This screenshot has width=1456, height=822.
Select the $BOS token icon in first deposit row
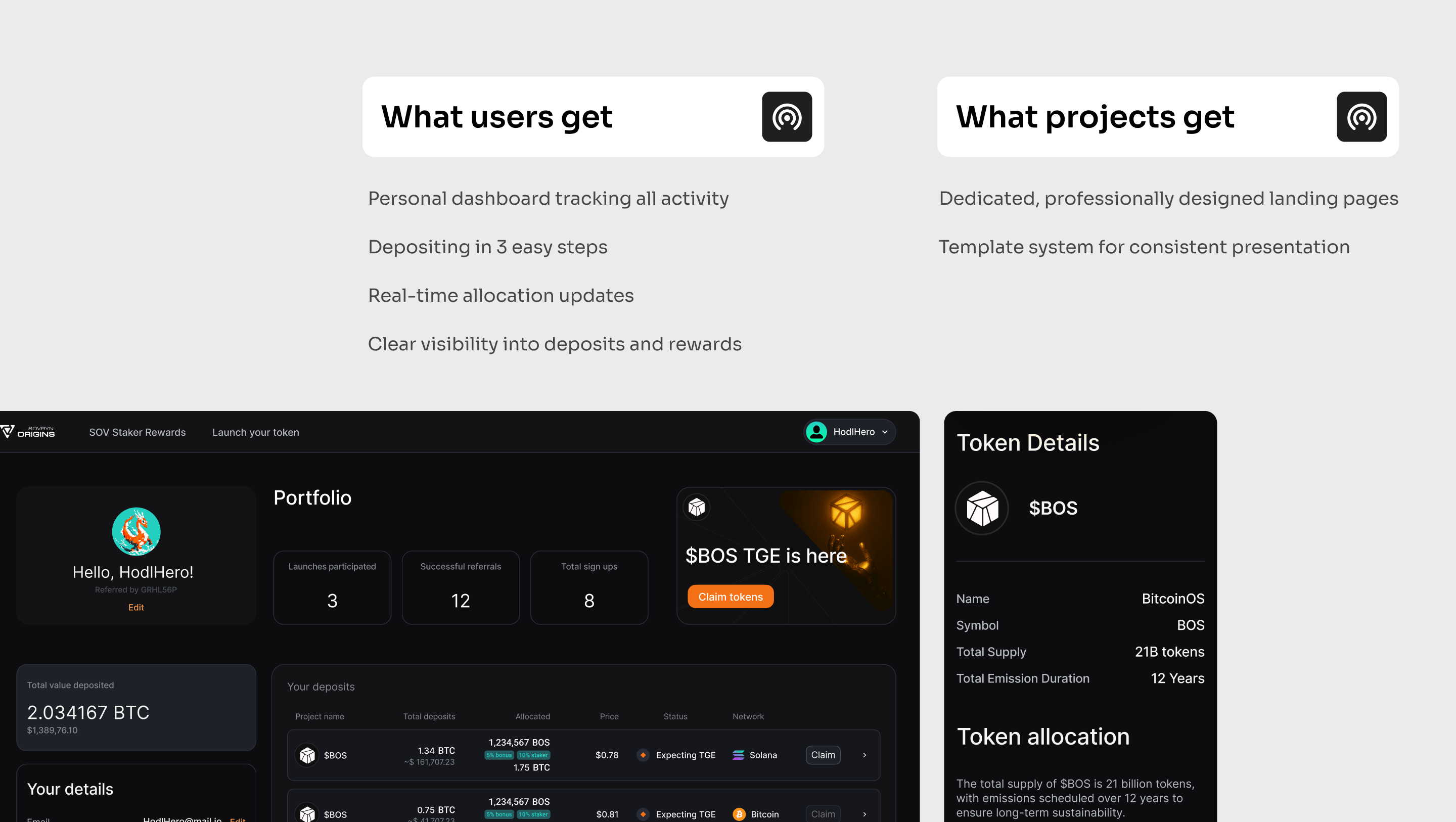click(307, 755)
